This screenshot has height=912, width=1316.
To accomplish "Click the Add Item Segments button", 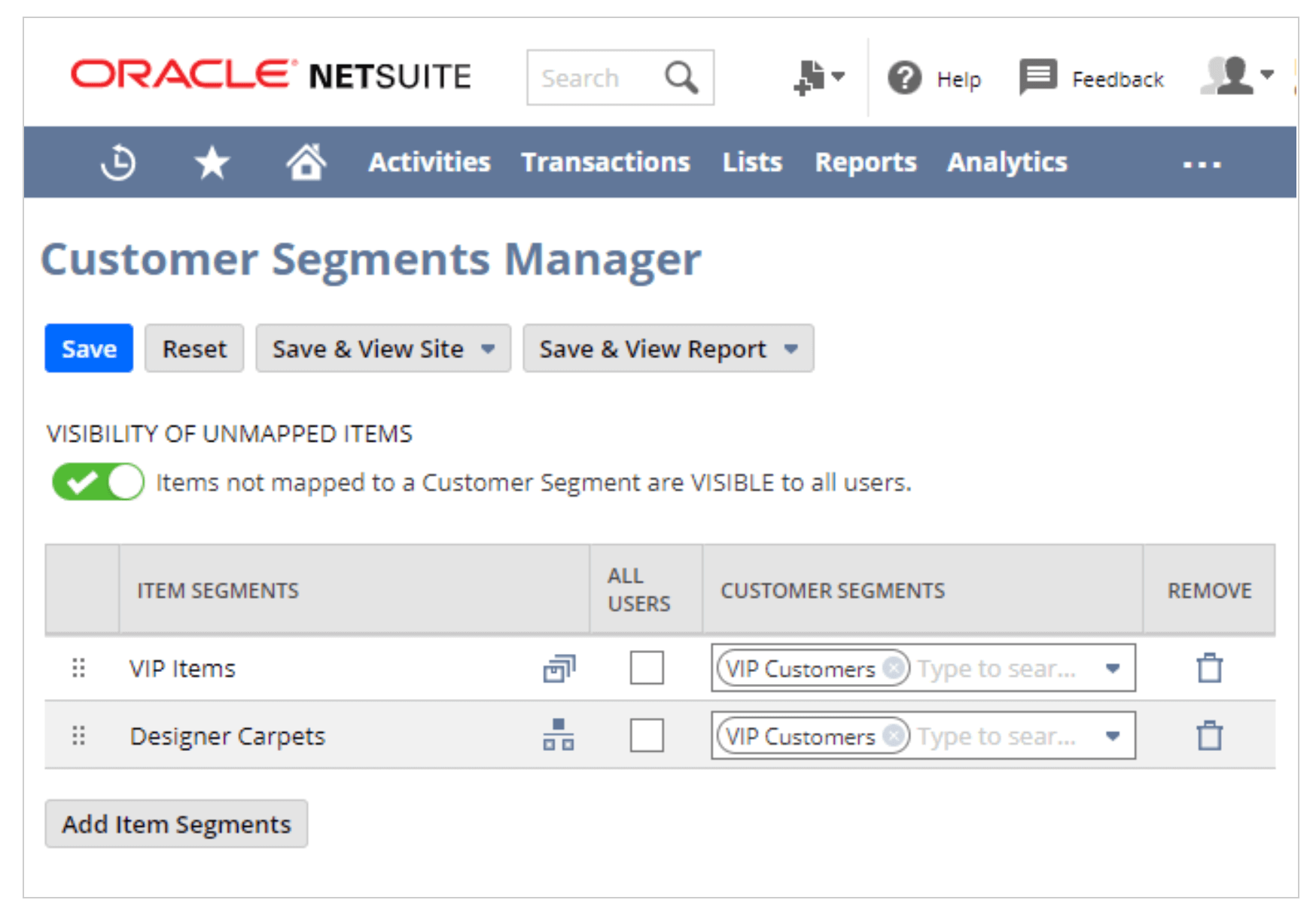I will pos(176,824).
